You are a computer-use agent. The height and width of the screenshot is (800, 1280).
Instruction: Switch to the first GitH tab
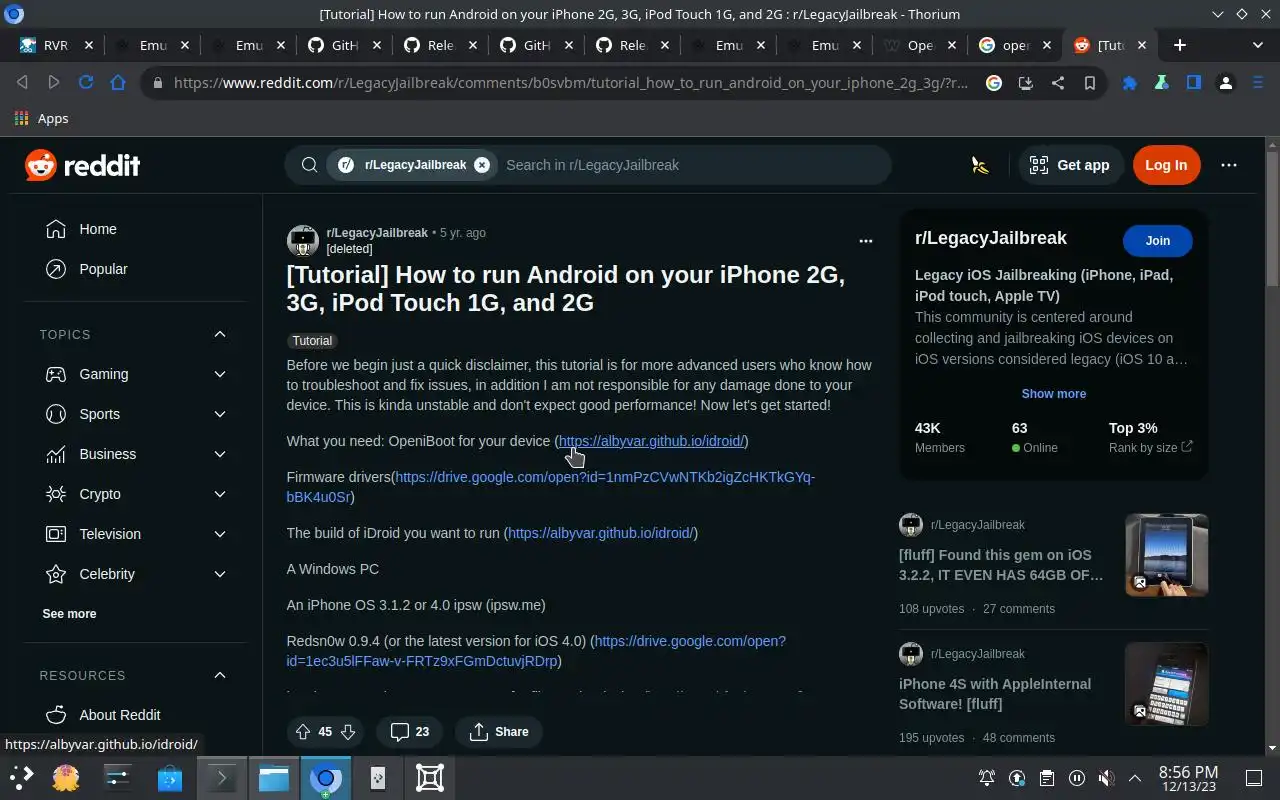(344, 45)
